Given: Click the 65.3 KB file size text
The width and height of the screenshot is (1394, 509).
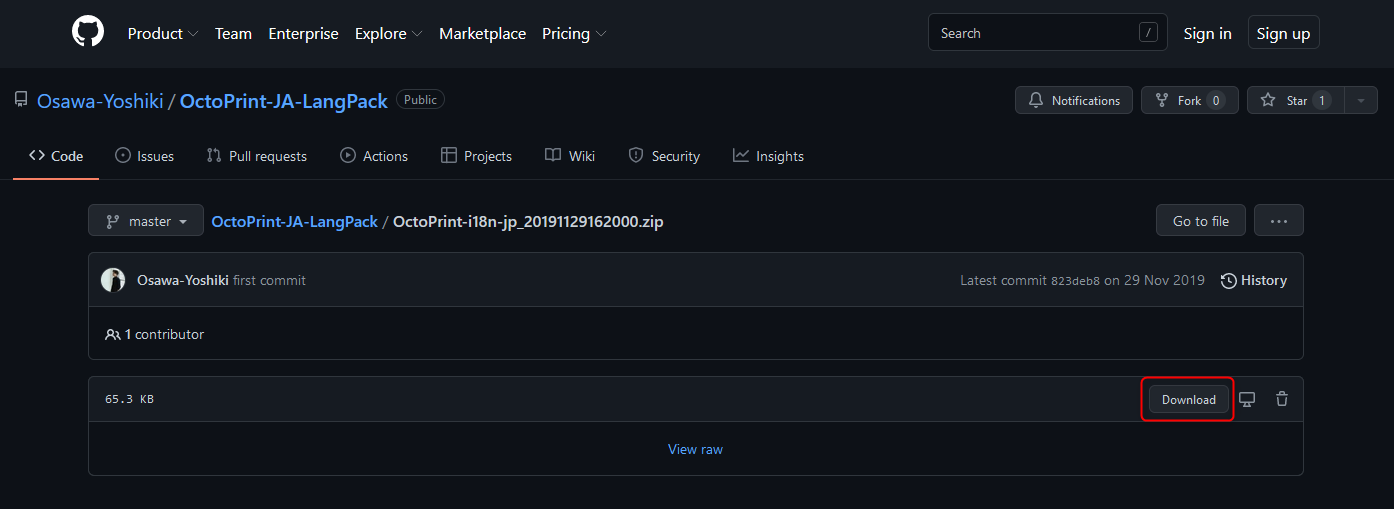Looking at the screenshot, I should pyautogui.click(x=129, y=399).
